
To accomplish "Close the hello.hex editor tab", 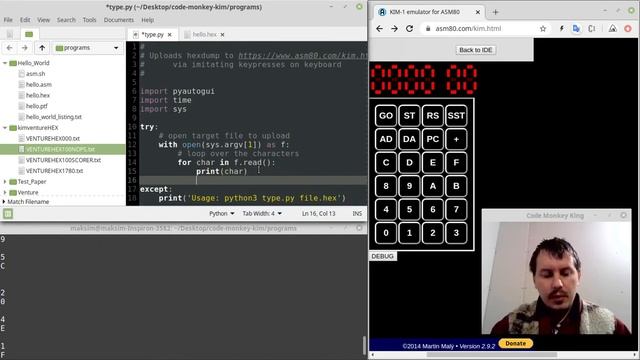I will tap(222, 35).
